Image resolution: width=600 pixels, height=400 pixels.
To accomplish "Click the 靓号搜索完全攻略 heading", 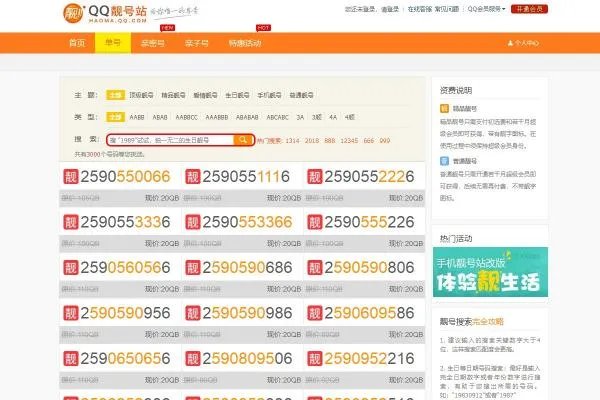I will coord(471,322).
